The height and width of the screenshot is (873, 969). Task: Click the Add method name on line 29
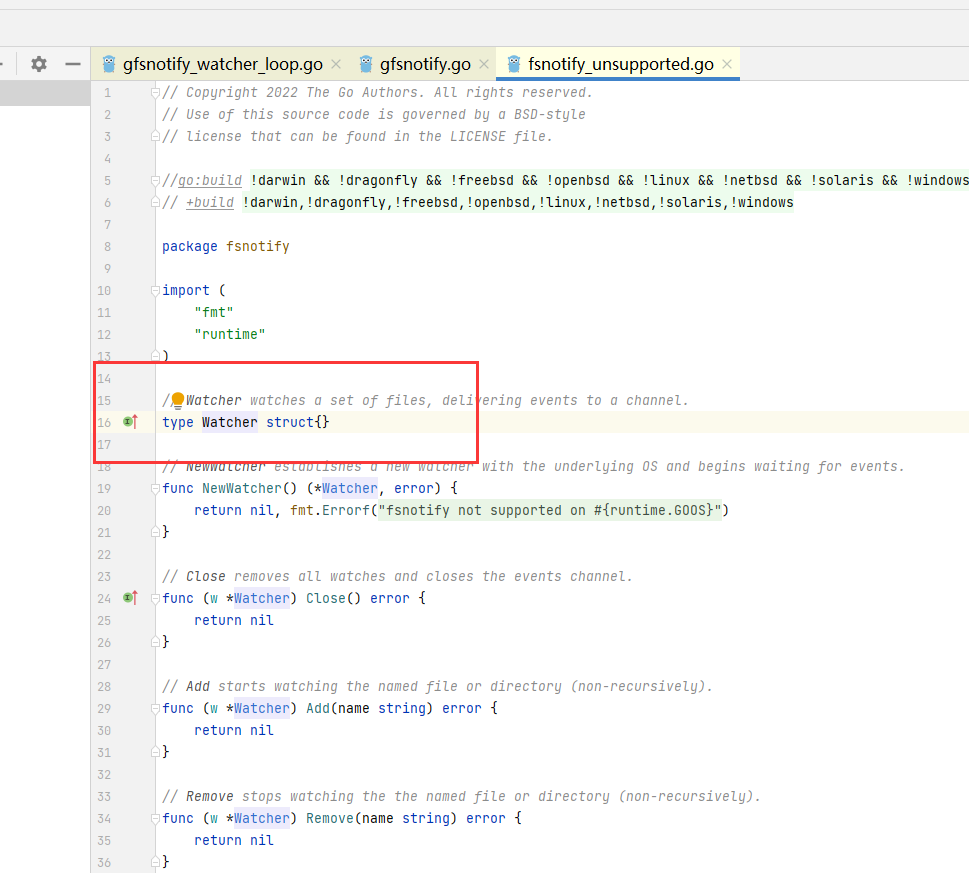coord(318,709)
